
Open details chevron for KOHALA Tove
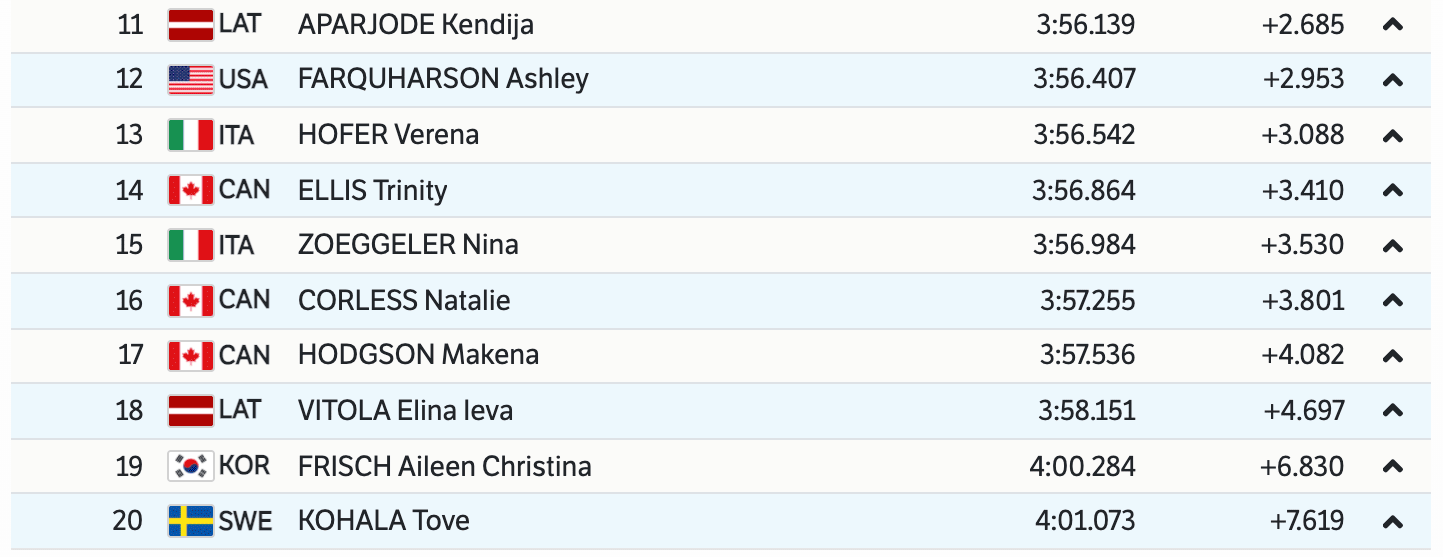[x=1392, y=521]
